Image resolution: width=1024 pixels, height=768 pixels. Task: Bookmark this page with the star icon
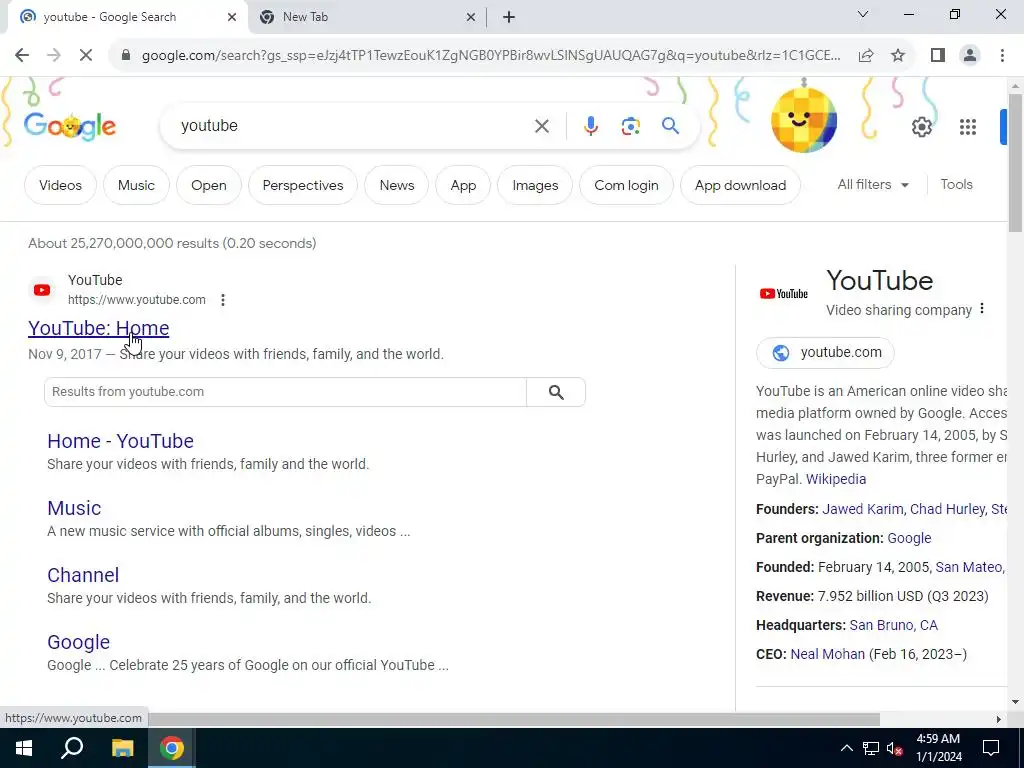pyautogui.click(x=898, y=56)
